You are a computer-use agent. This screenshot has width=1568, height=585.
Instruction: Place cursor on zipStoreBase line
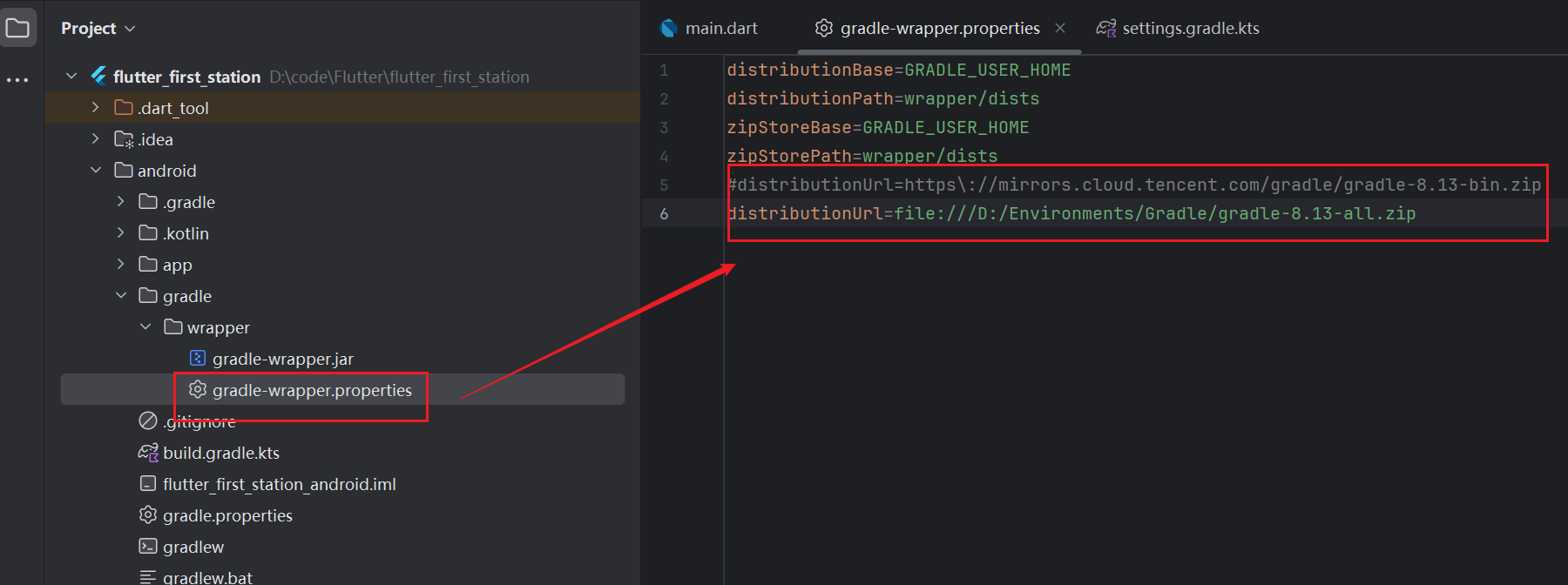click(x=878, y=127)
